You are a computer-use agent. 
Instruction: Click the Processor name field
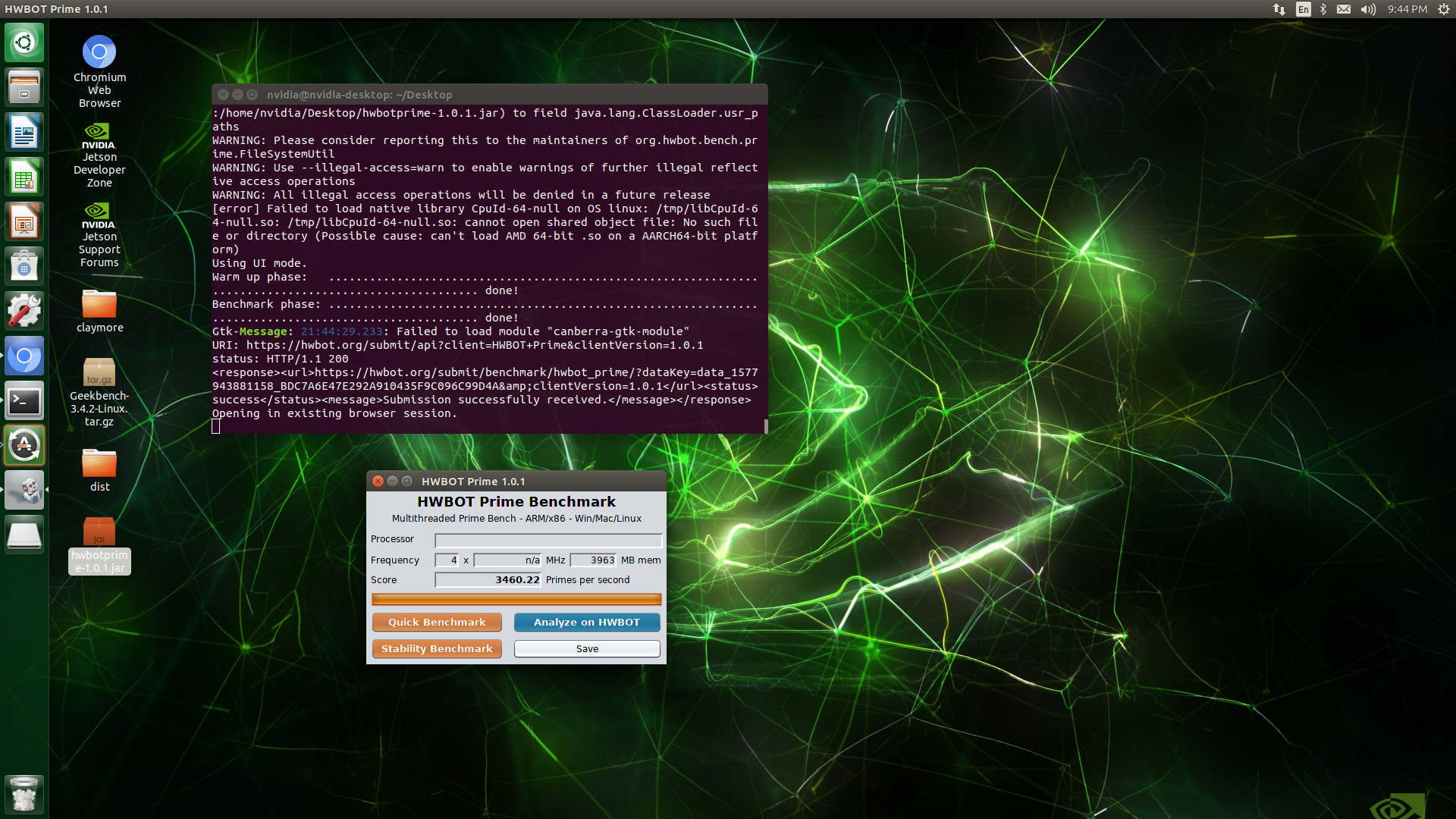pos(548,540)
